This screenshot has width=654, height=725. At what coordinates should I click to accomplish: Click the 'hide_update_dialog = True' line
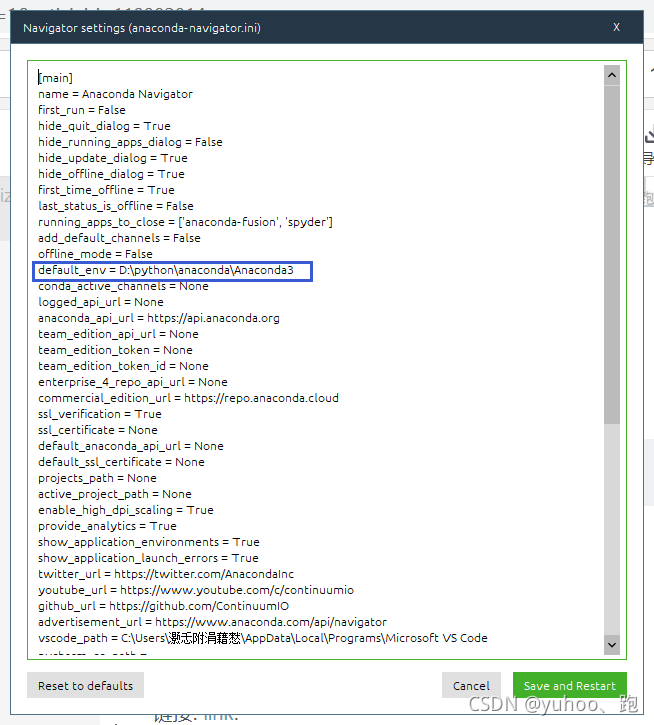tap(112, 158)
